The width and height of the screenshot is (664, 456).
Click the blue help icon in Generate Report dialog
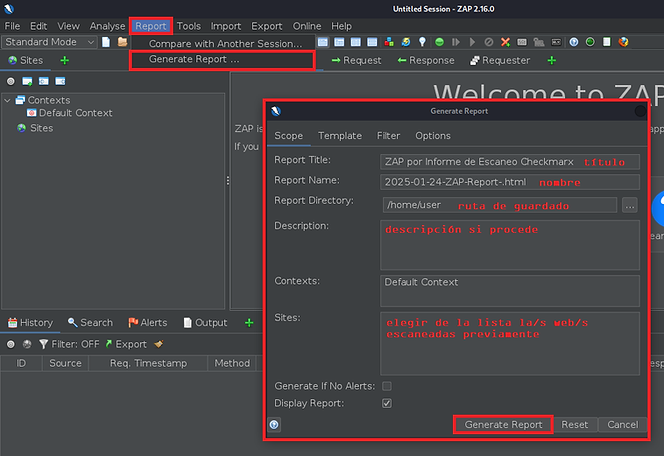click(x=274, y=424)
